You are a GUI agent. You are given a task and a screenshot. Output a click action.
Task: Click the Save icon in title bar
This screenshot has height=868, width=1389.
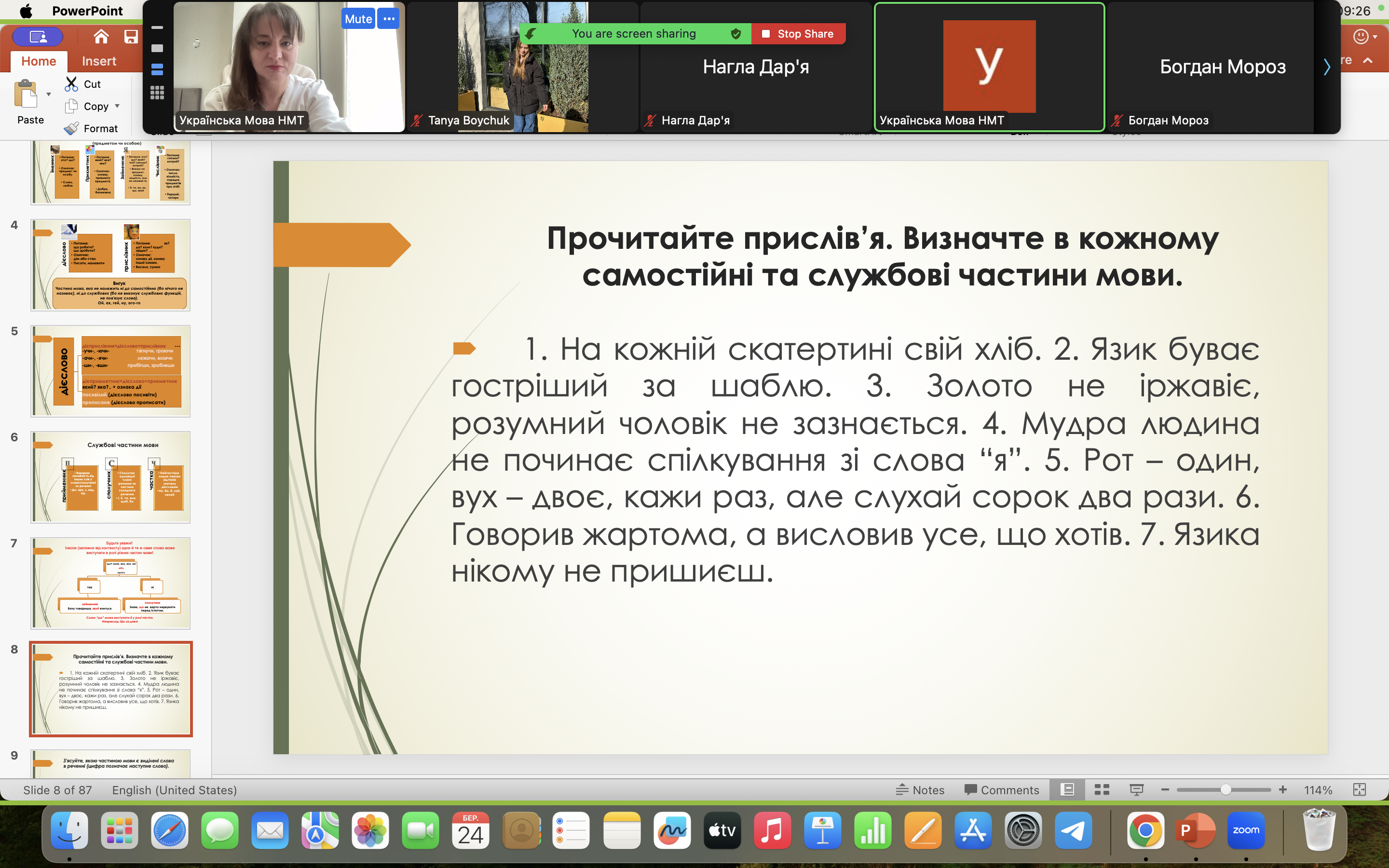(131, 37)
